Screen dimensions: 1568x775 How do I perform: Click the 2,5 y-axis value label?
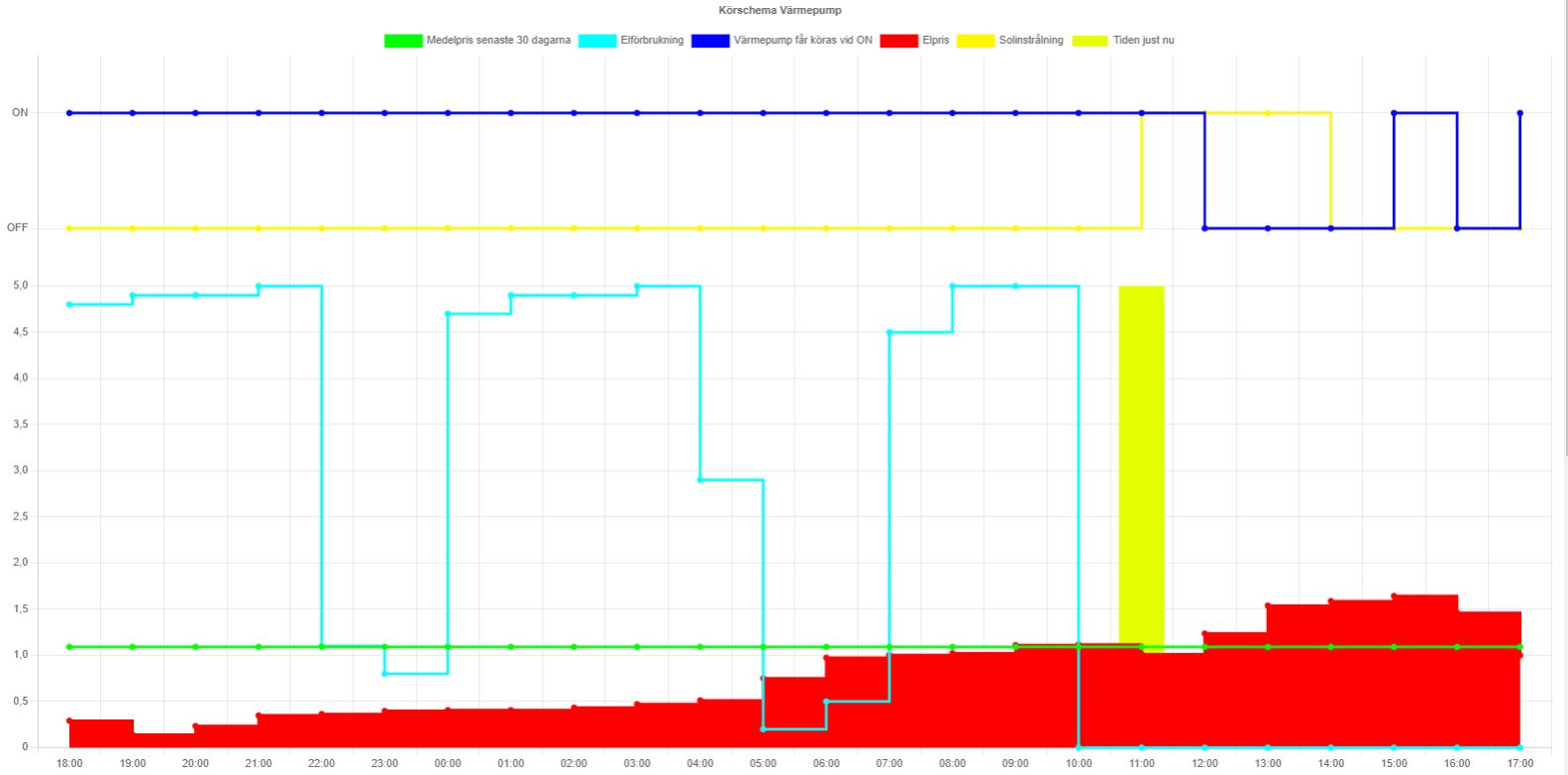(20, 516)
